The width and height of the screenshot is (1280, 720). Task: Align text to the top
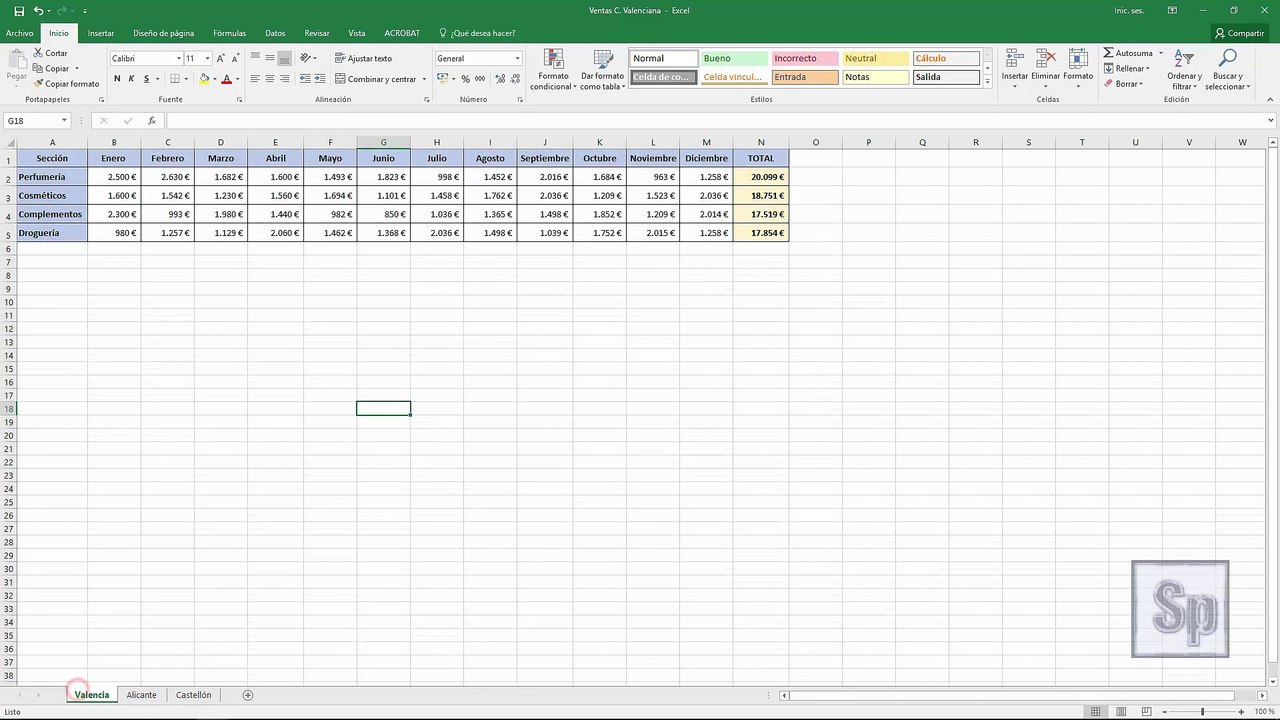click(255, 58)
